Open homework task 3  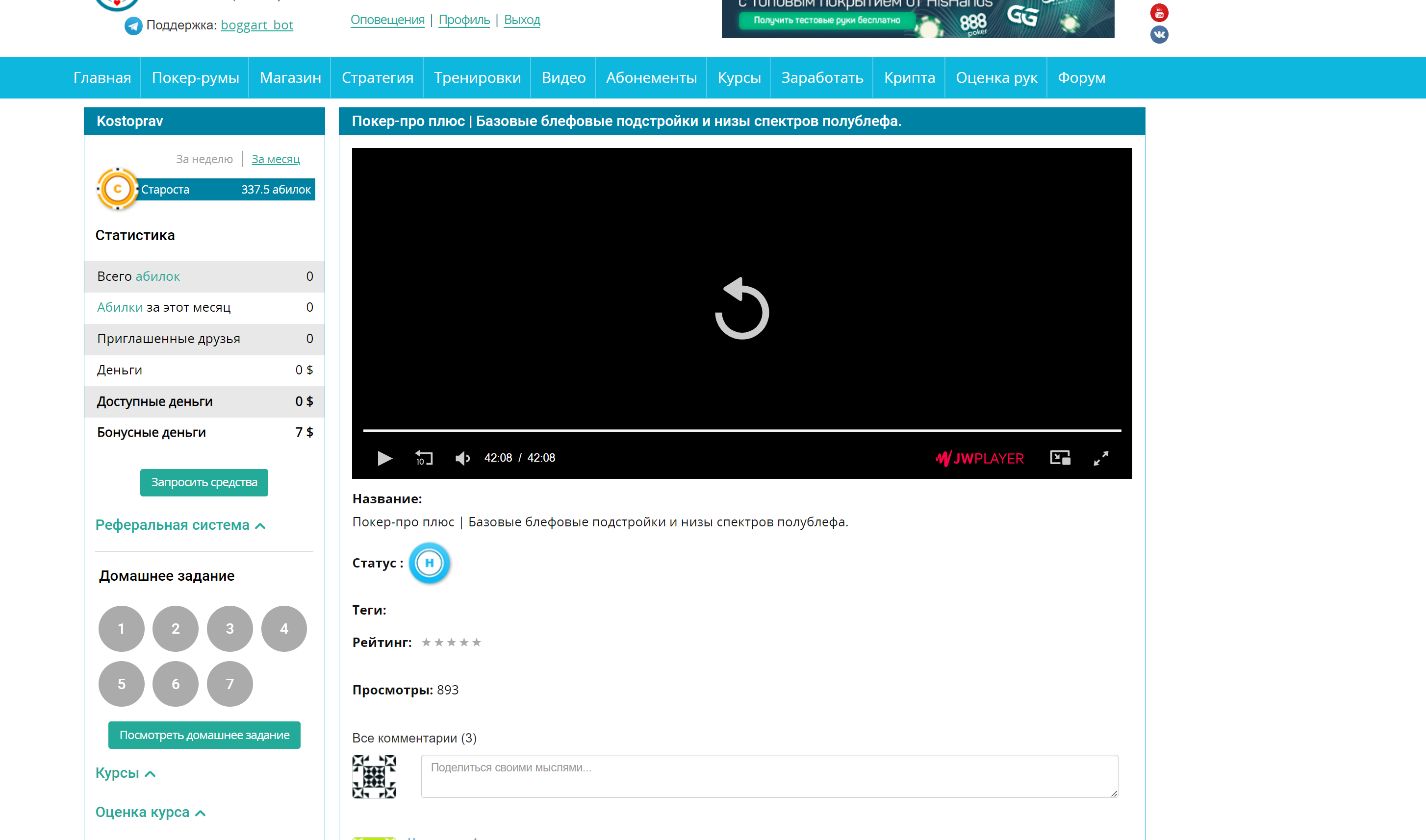point(230,629)
